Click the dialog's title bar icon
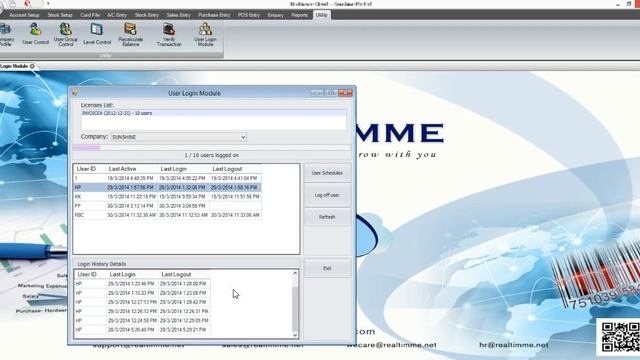640x360 pixels. click(x=75, y=93)
